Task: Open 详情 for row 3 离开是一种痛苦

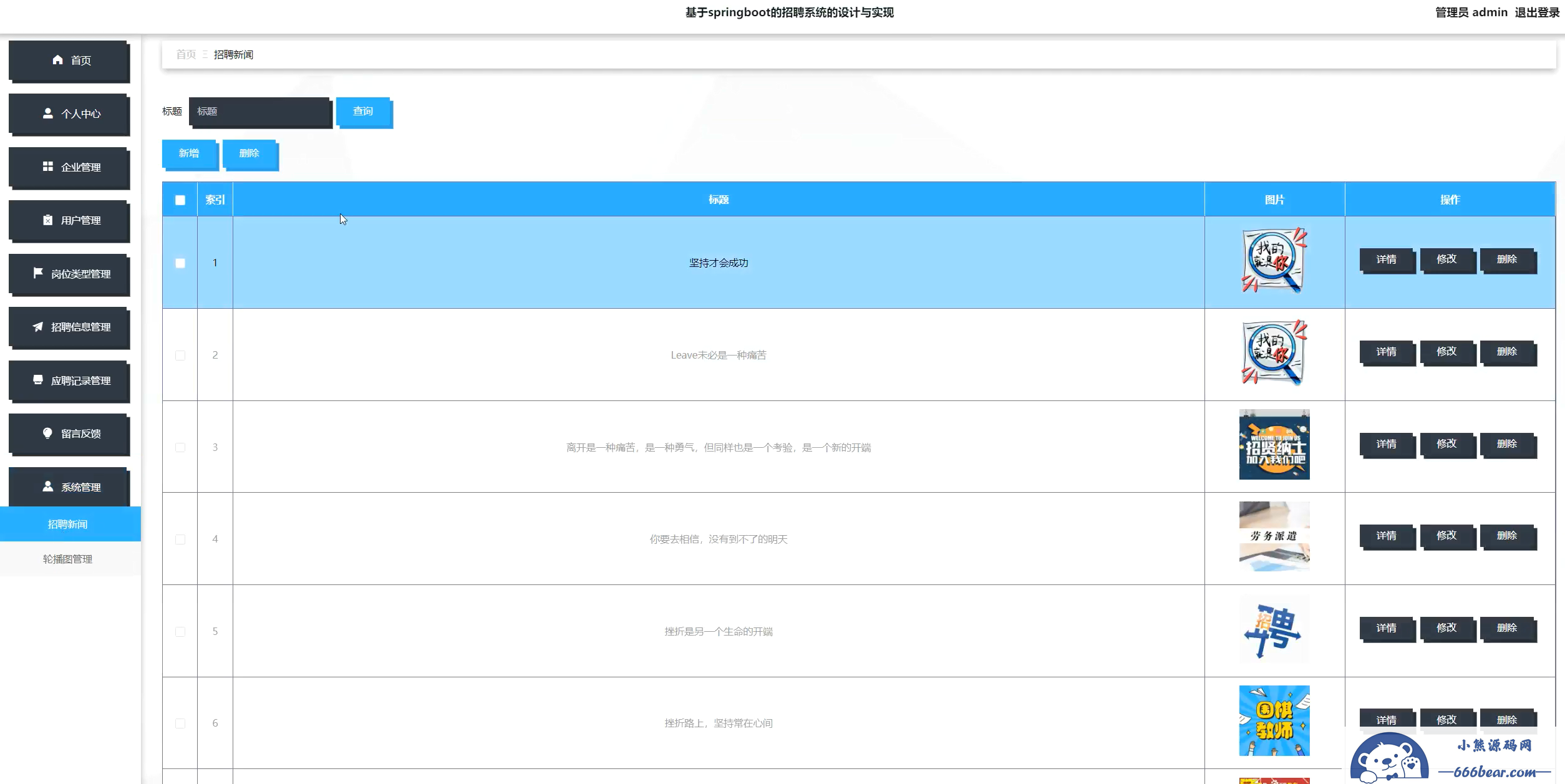Action: [x=1387, y=445]
